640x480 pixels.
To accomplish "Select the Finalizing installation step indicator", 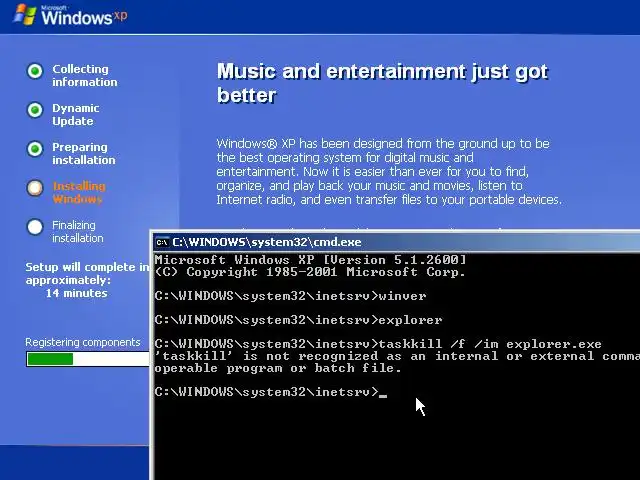I will (35, 227).
